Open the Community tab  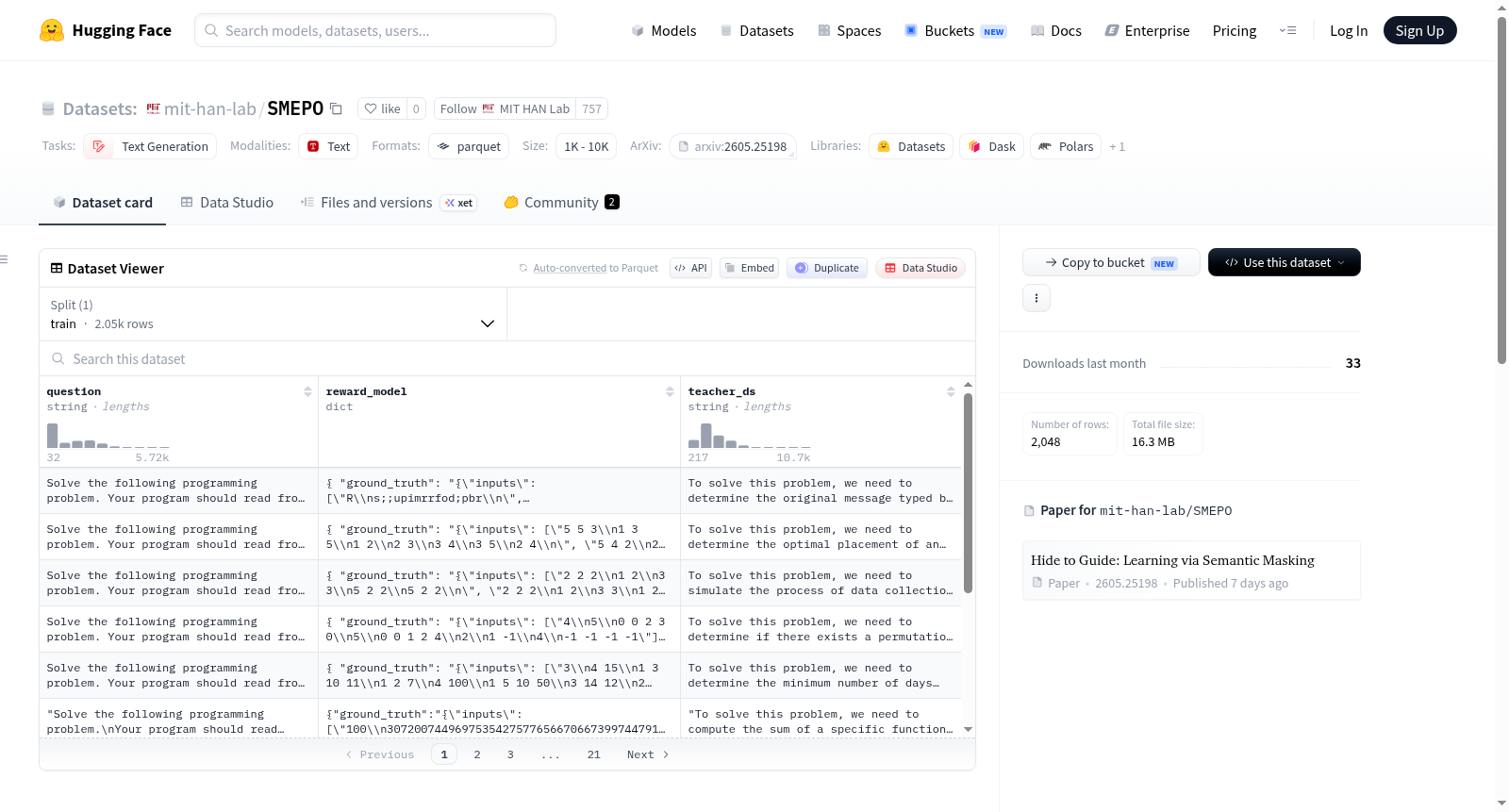[x=561, y=202]
